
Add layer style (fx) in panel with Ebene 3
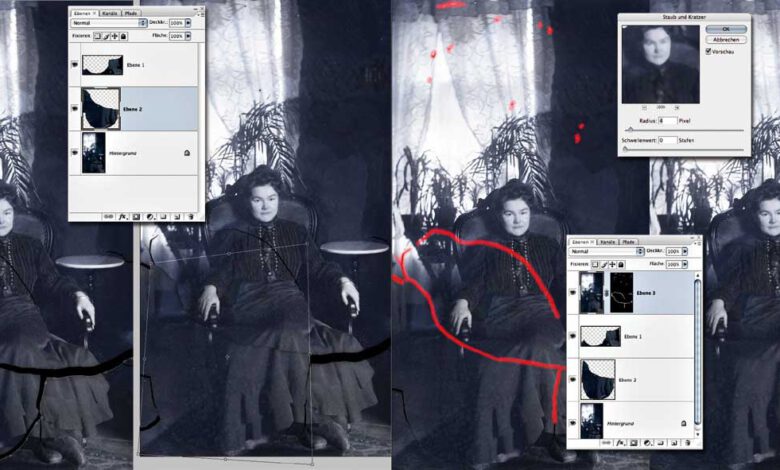[620, 443]
